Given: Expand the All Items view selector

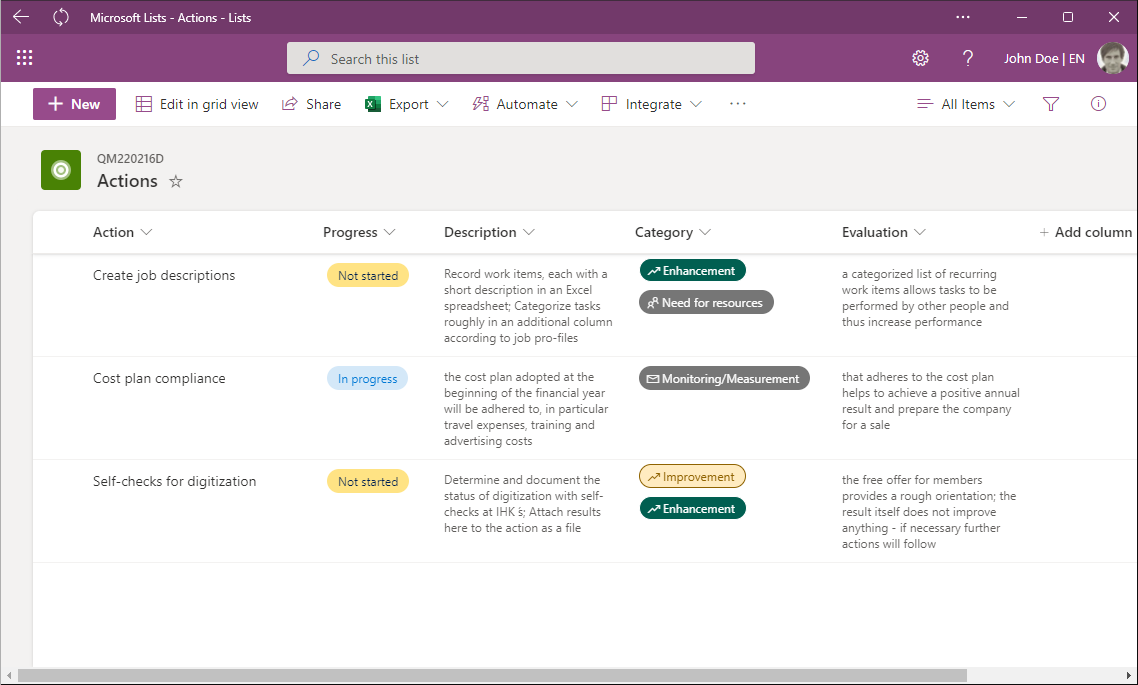Looking at the screenshot, I should 966,103.
